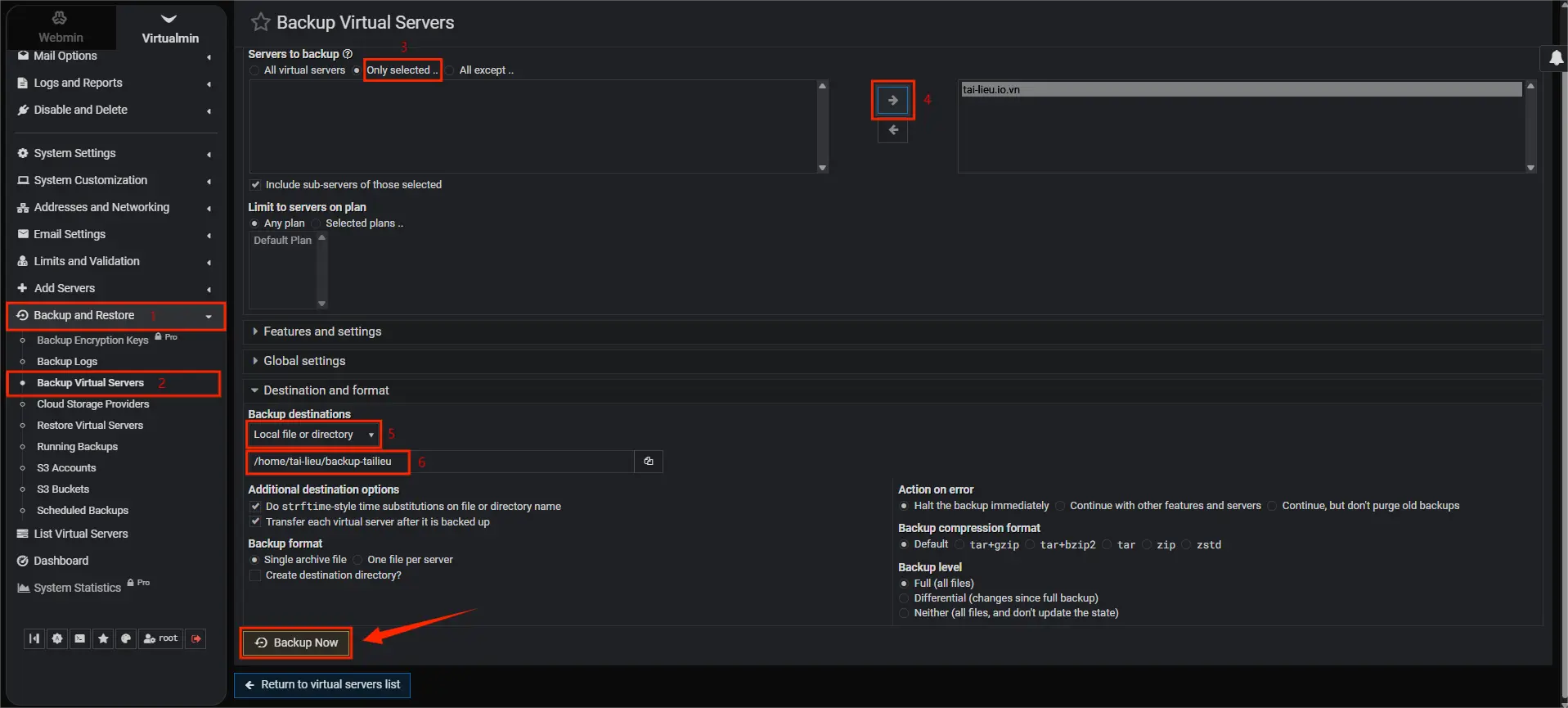Select Any plan radio
Screen dimensions: 1568x708
point(254,223)
